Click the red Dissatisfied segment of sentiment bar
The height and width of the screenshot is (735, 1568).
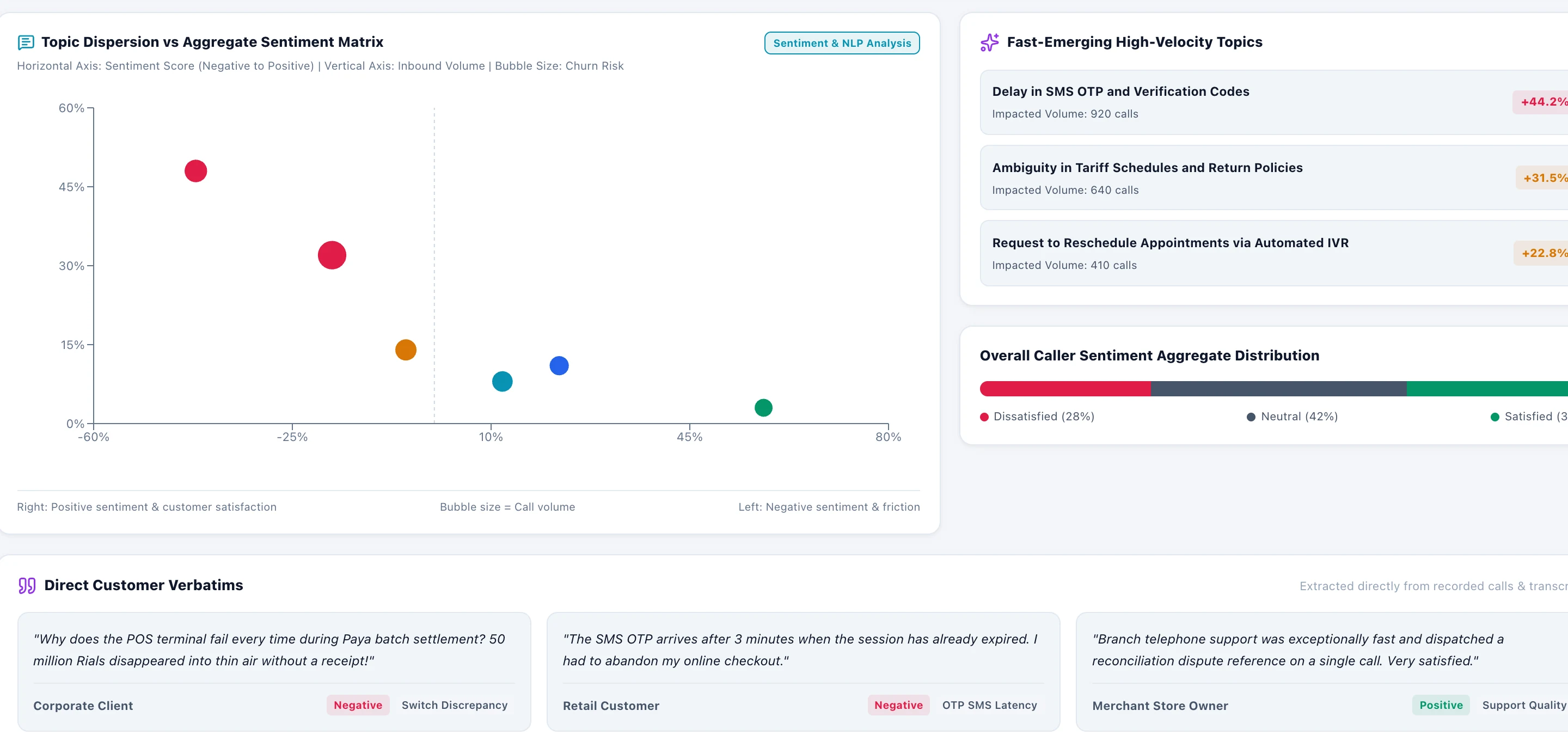click(x=1065, y=389)
